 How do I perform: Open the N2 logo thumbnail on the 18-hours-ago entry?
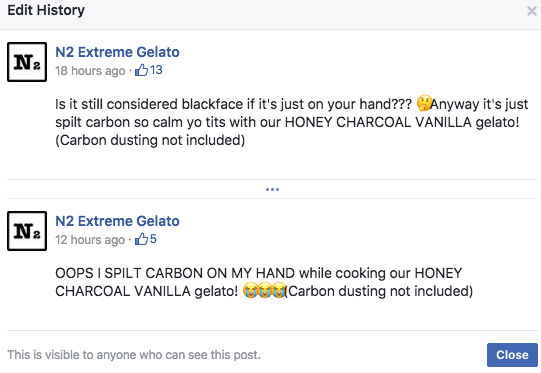[x=27, y=62]
